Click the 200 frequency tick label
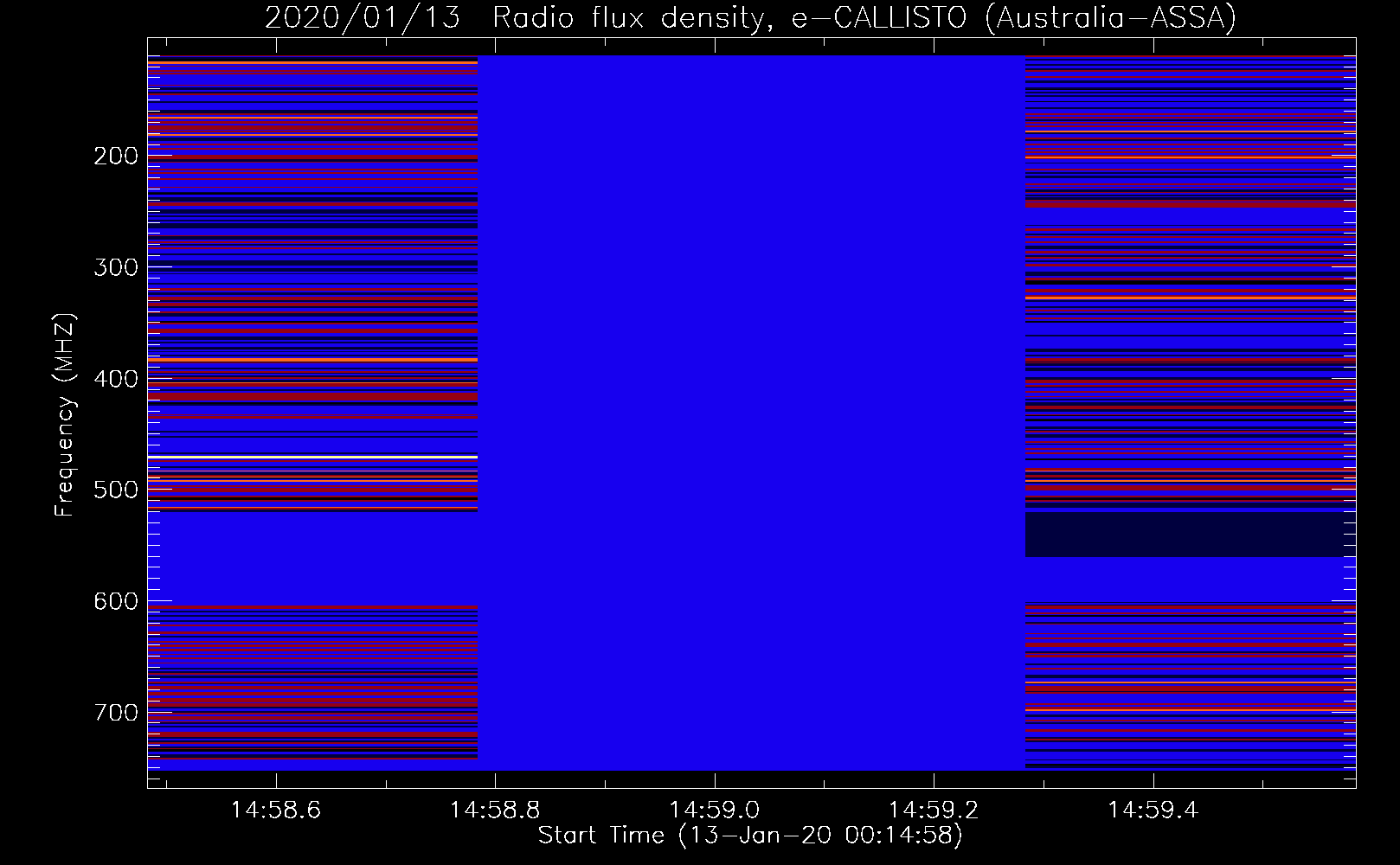The image size is (1400, 865). click(116, 156)
